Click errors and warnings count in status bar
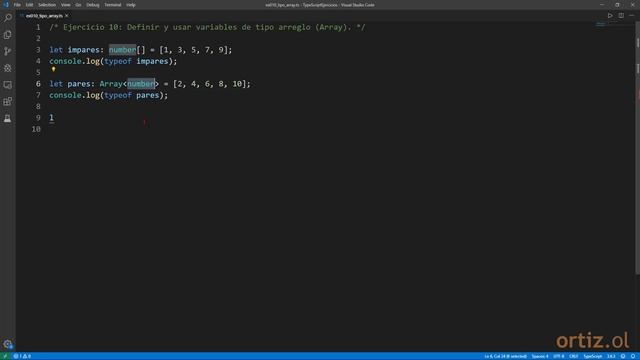This screenshot has width=640, height=360. (22, 356)
